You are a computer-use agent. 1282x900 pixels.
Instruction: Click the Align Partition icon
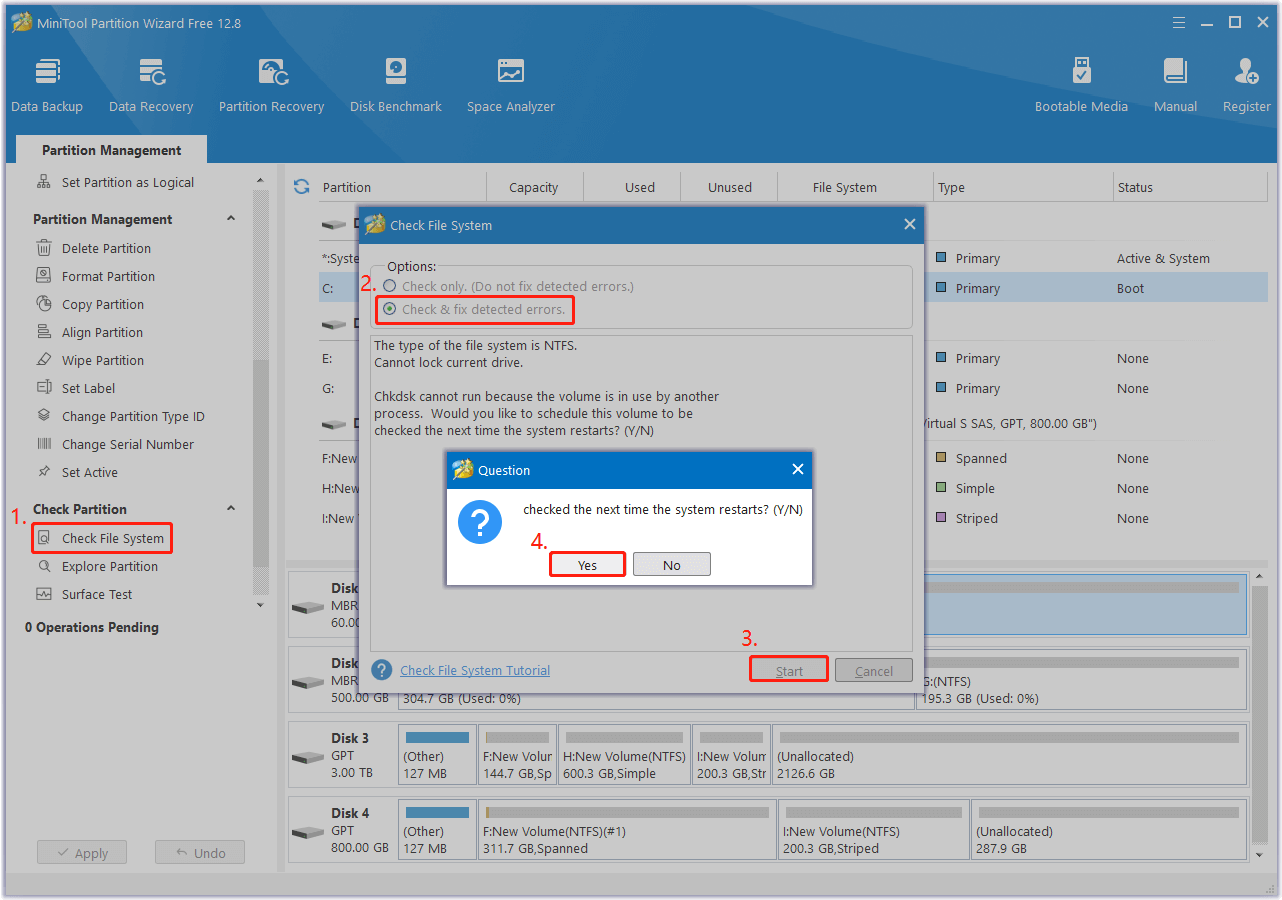tap(44, 332)
